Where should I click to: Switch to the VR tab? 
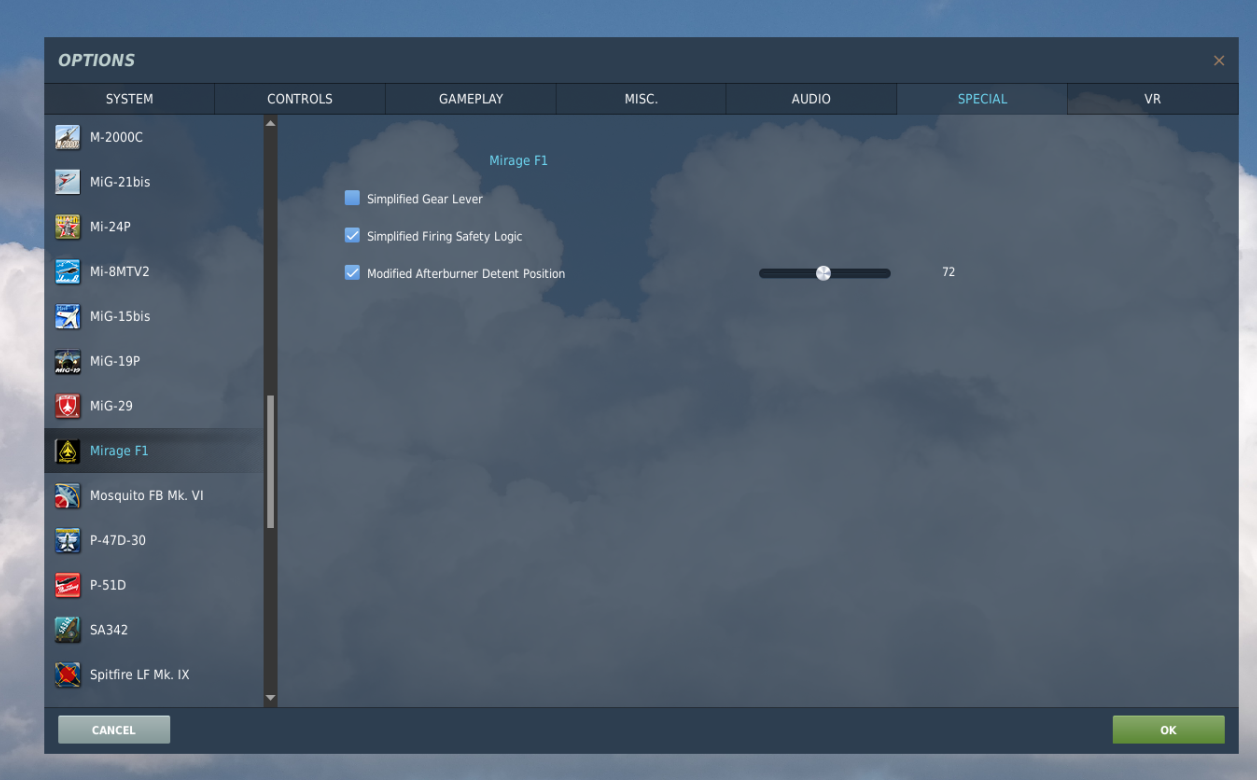(1152, 99)
